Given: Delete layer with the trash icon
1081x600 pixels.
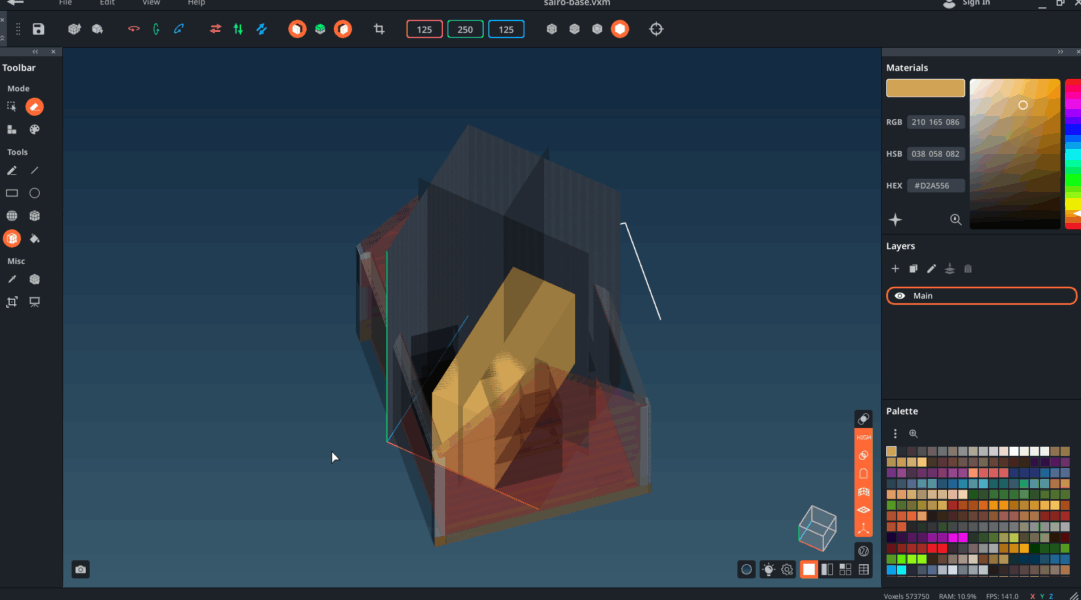Looking at the screenshot, I should 968,269.
